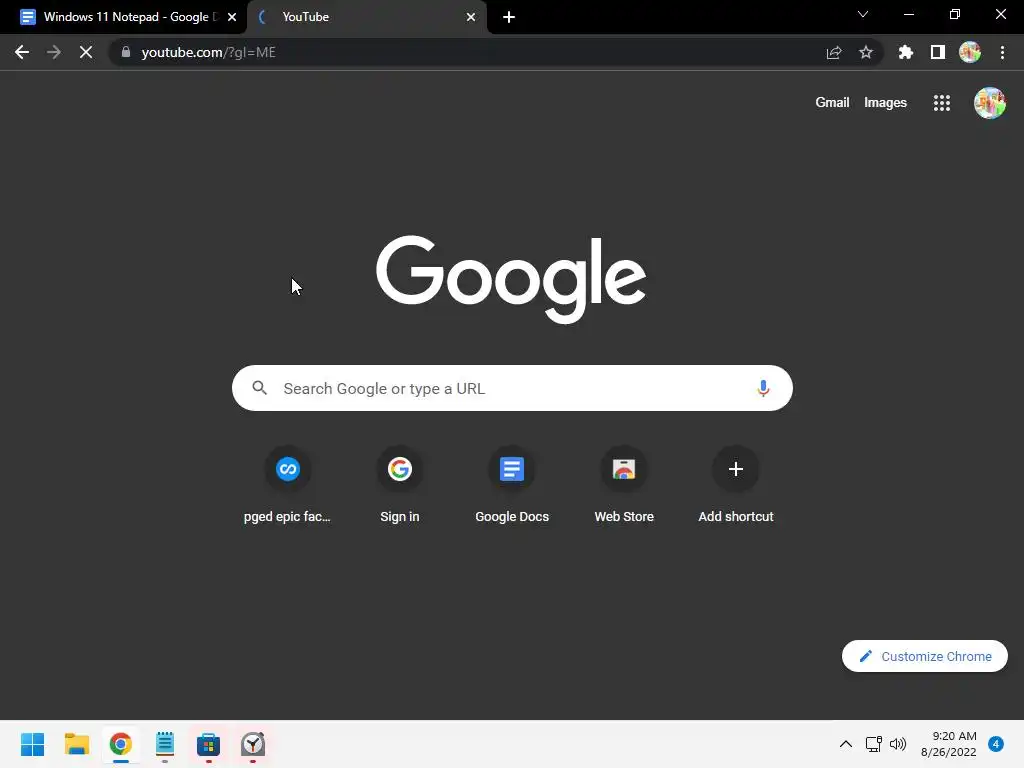The height and width of the screenshot is (768, 1024).
Task: Click the search magnifier icon in the search box
Action: [259, 388]
